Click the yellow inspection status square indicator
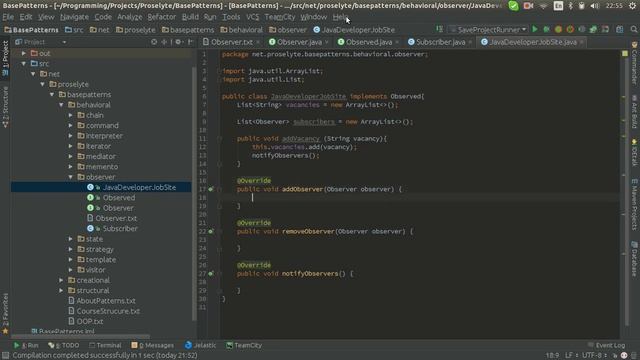Viewport: 640px width, 360px height. point(625,53)
